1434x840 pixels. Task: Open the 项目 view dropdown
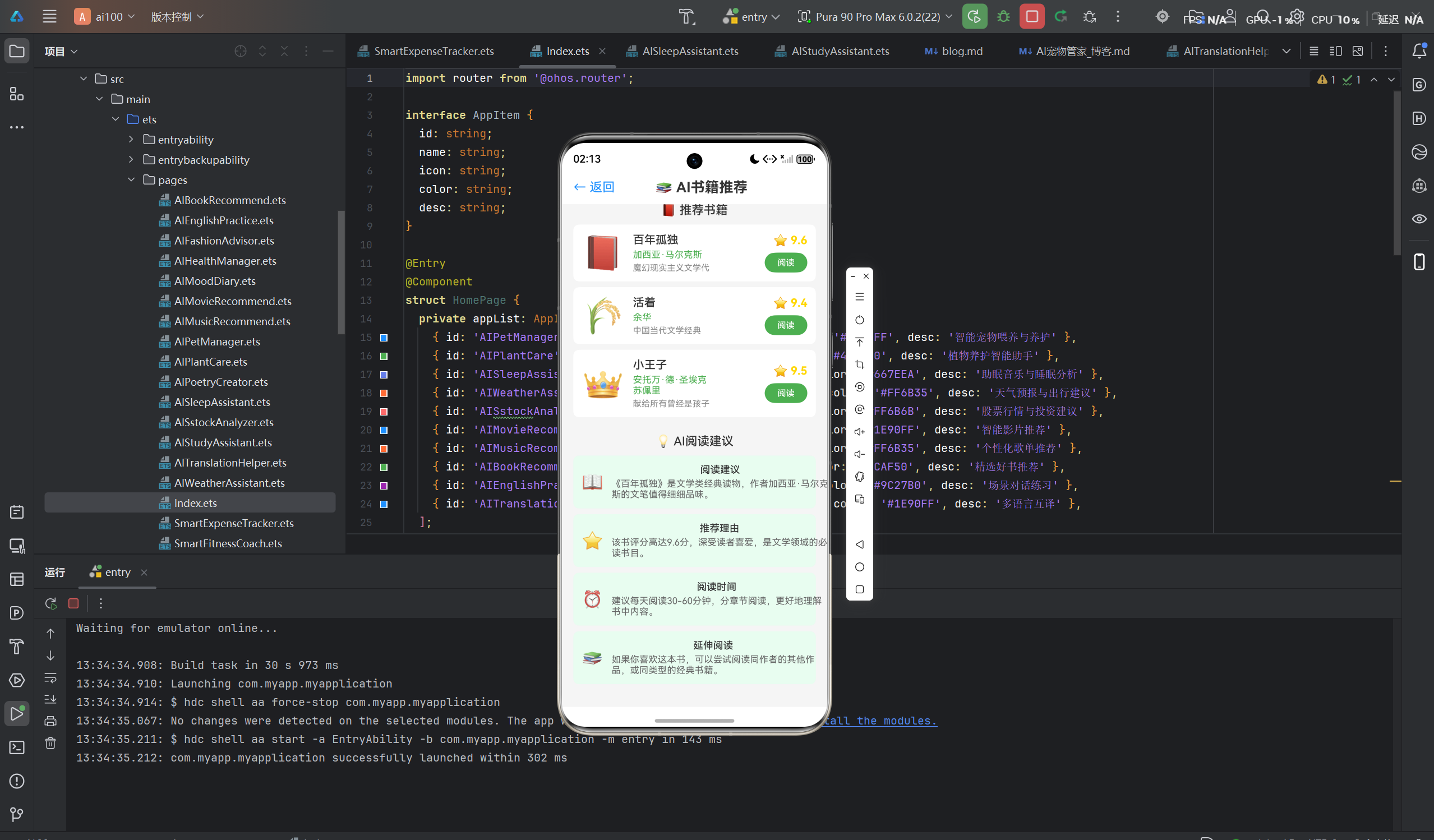(x=61, y=51)
